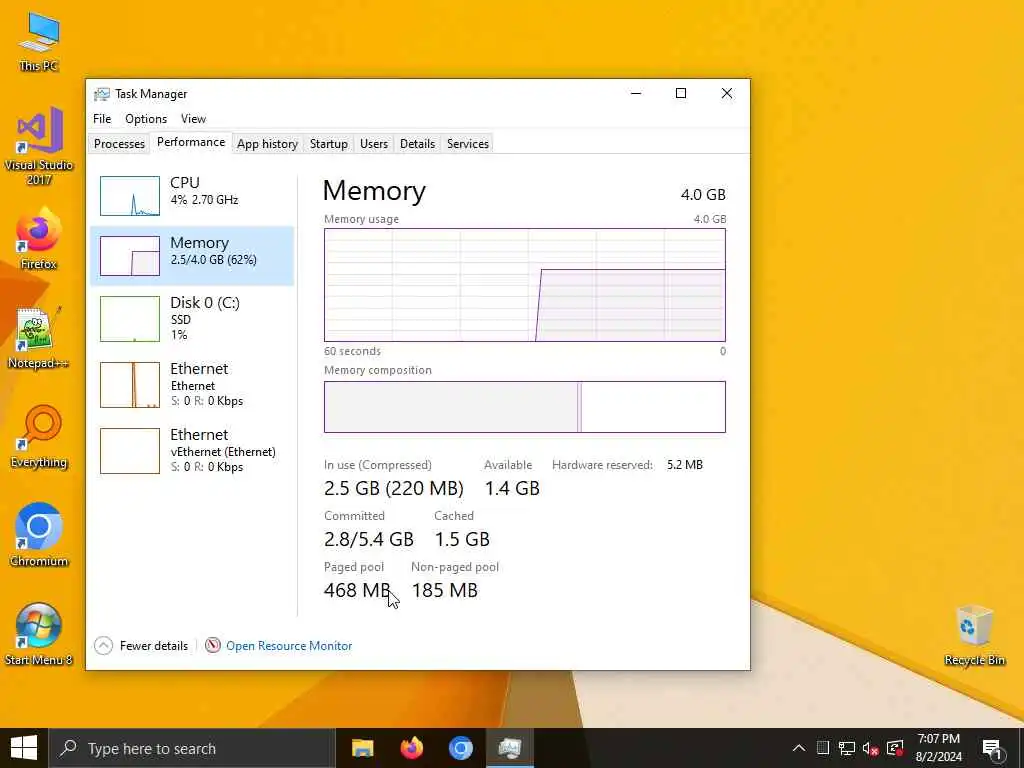Click Non-paged pool value 185 MB
Screen dimensions: 1024x768
445,590
